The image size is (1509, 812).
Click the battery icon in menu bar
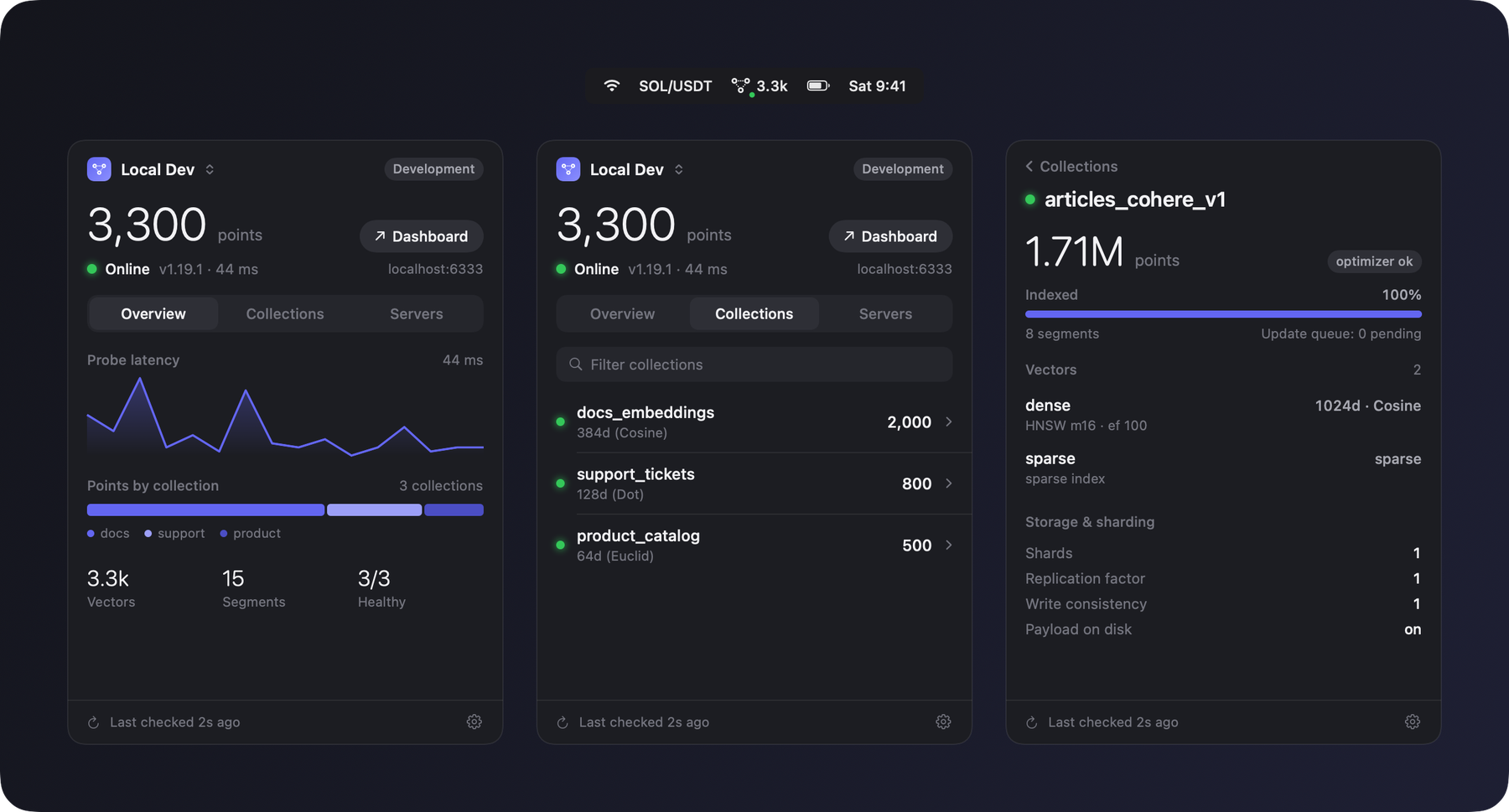818,85
